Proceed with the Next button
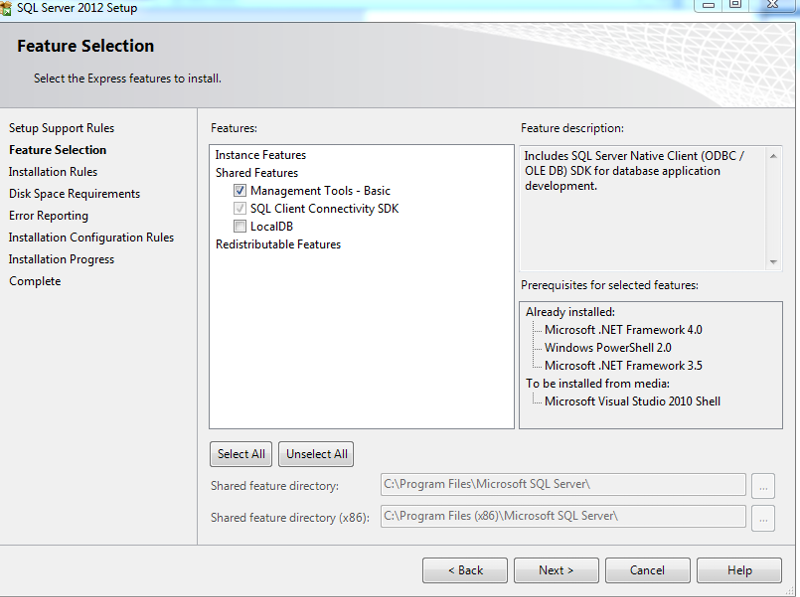The width and height of the screenshot is (800, 597). point(556,570)
